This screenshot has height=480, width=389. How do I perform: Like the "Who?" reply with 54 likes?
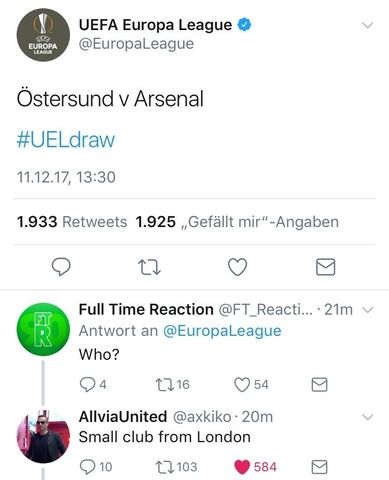[242, 384]
